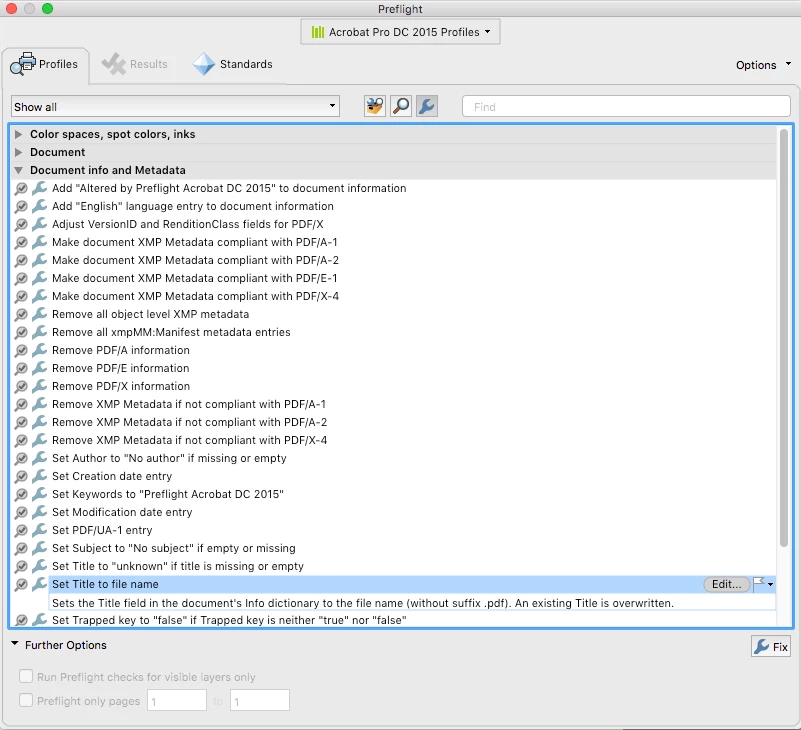Screen dimensions: 801x730
Task: Click wrench icon beside Remove PDF/X information
Action: pyautogui.click(x=39, y=386)
